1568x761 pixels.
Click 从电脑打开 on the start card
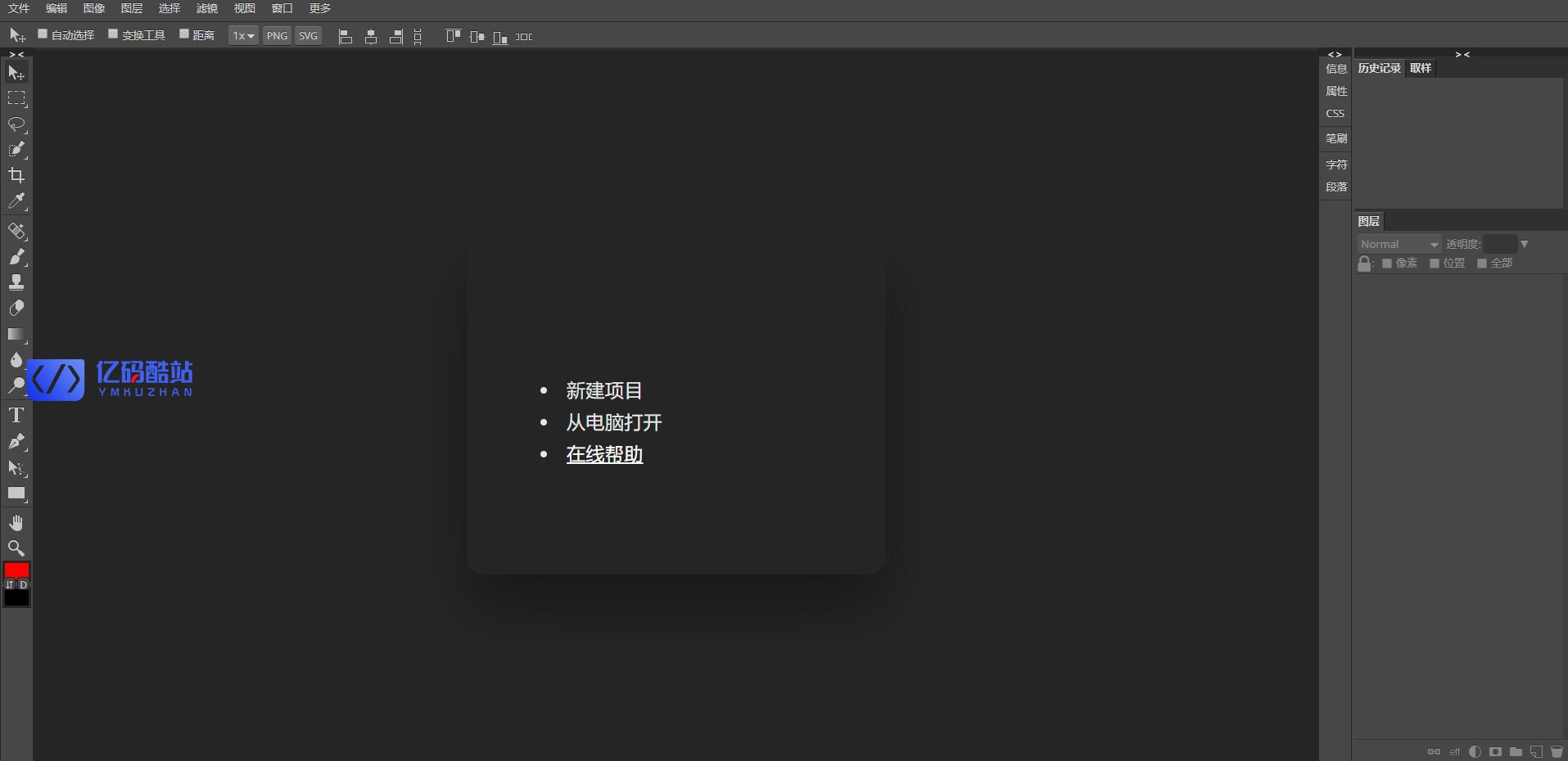(x=614, y=422)
